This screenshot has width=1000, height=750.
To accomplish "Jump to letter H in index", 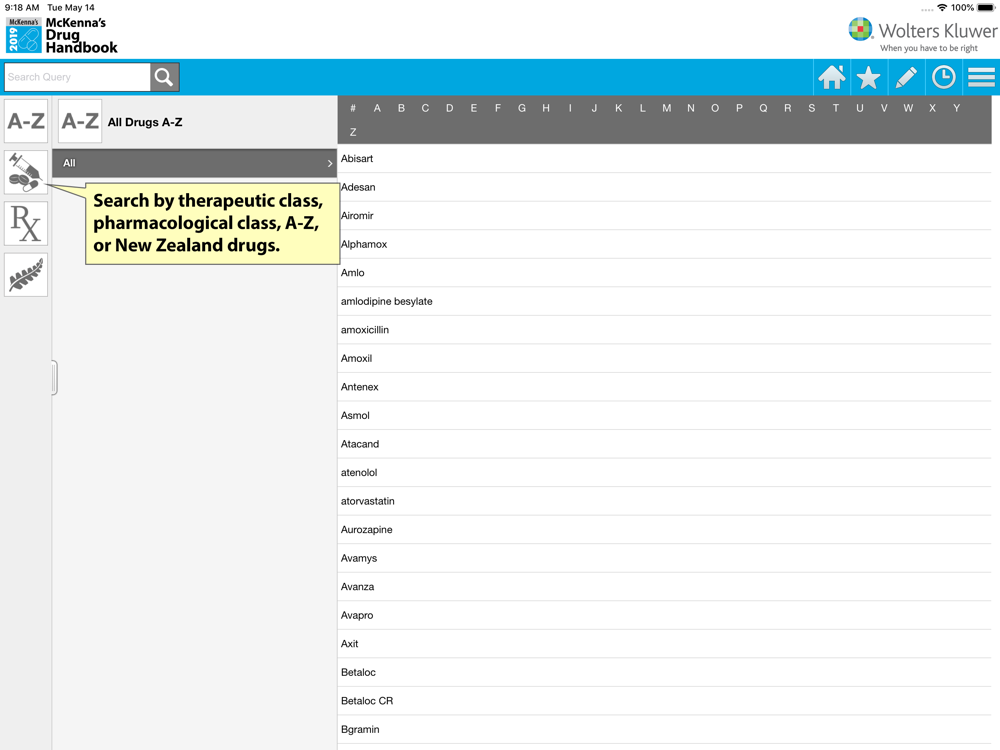I will pos(546,108).
